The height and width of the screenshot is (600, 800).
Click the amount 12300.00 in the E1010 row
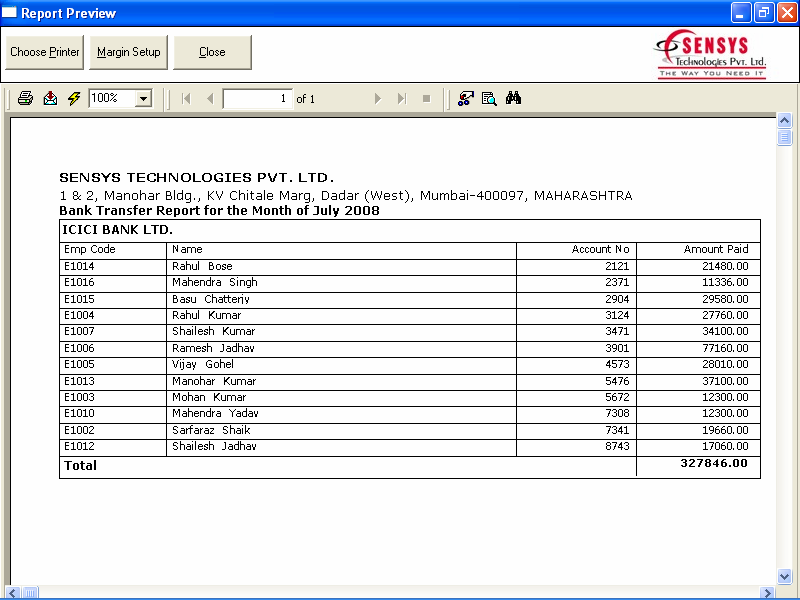point(725,413)
